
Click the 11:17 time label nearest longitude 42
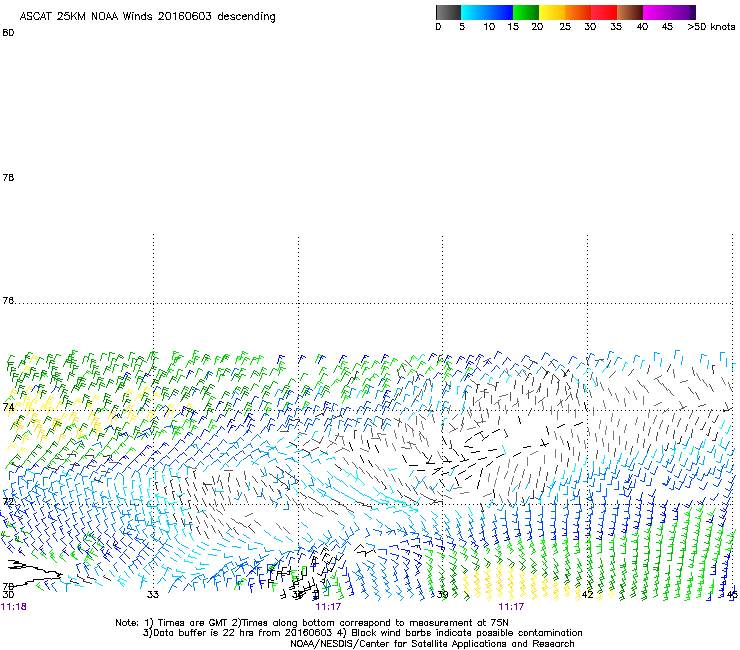click(511, 607)
